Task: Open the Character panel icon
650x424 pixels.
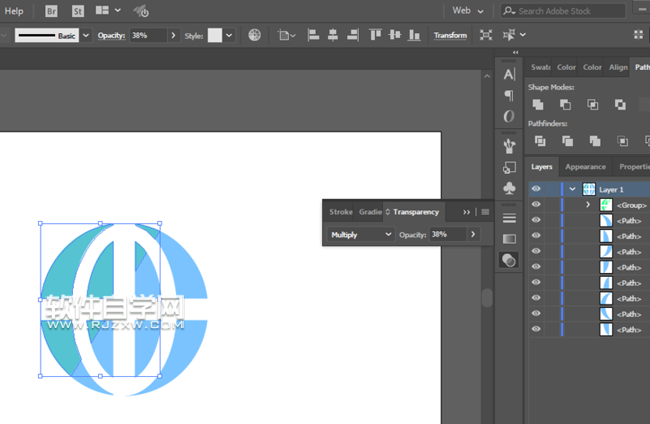Action: [509, 74]
